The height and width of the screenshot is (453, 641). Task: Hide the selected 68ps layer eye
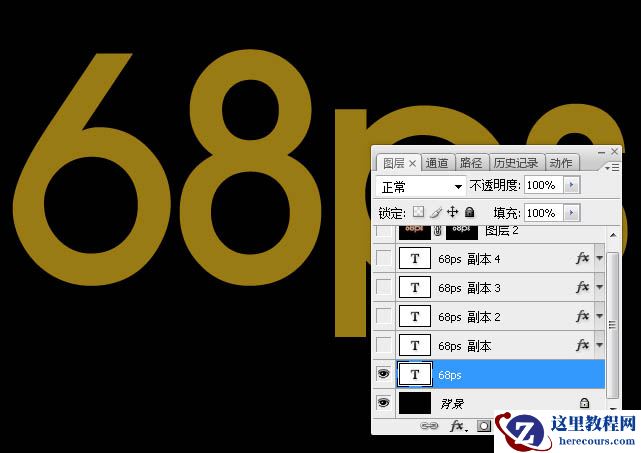pyautogui.click(x=383, y=374)
